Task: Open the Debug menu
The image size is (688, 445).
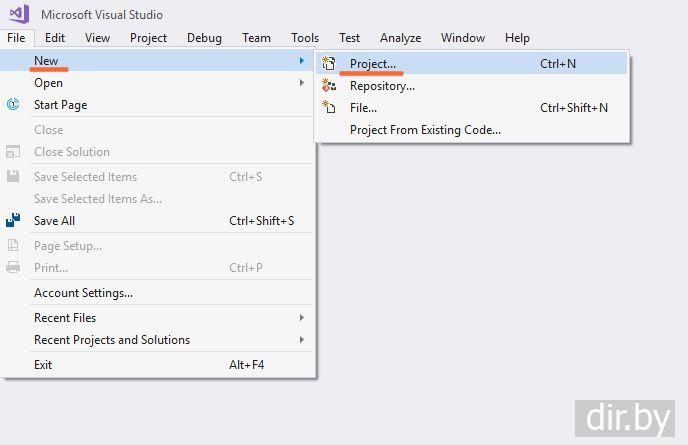Action: (204, 38)
